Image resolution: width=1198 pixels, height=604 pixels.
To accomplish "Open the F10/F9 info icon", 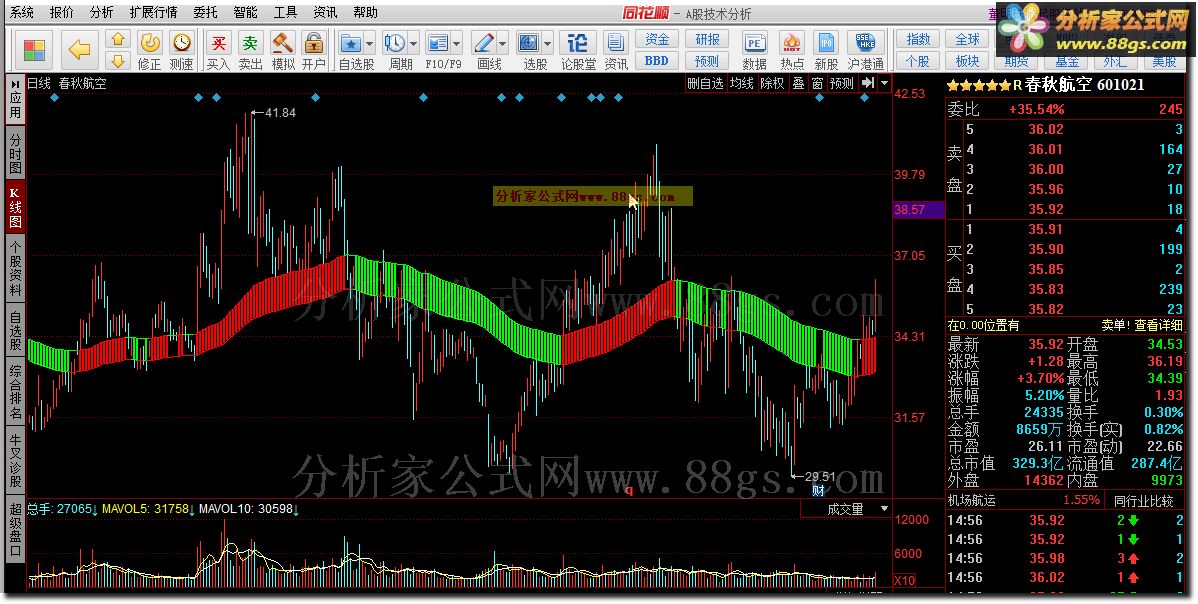I will point(438,44).
